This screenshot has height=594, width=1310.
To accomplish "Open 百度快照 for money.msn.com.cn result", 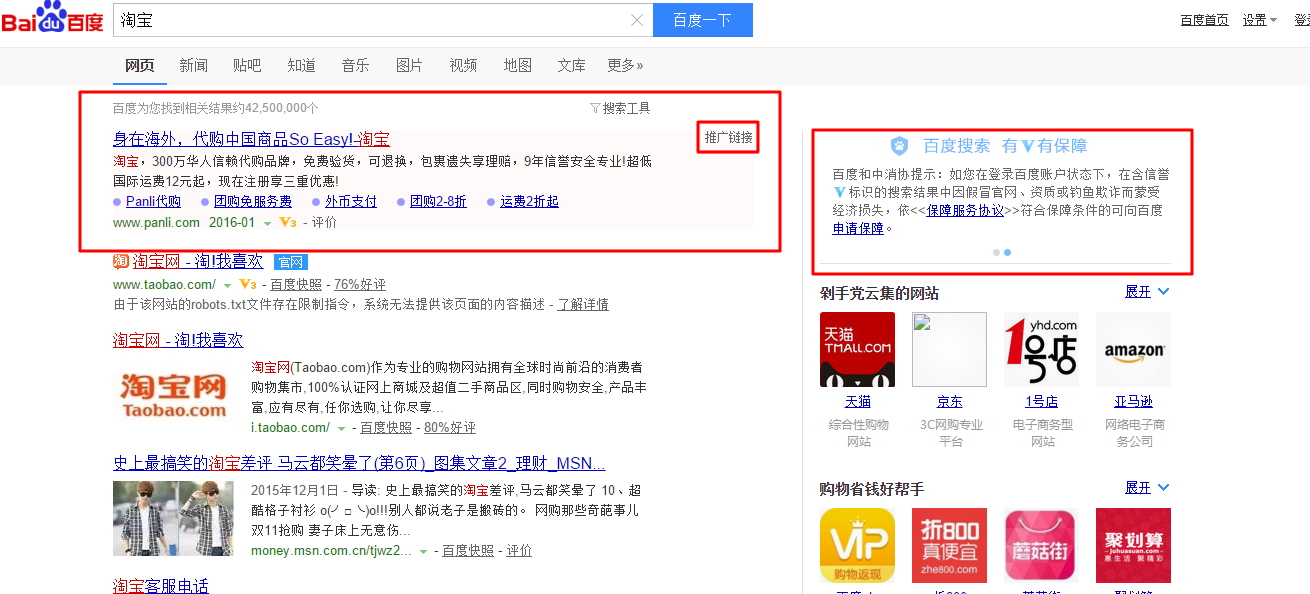I will pos(468,550).
